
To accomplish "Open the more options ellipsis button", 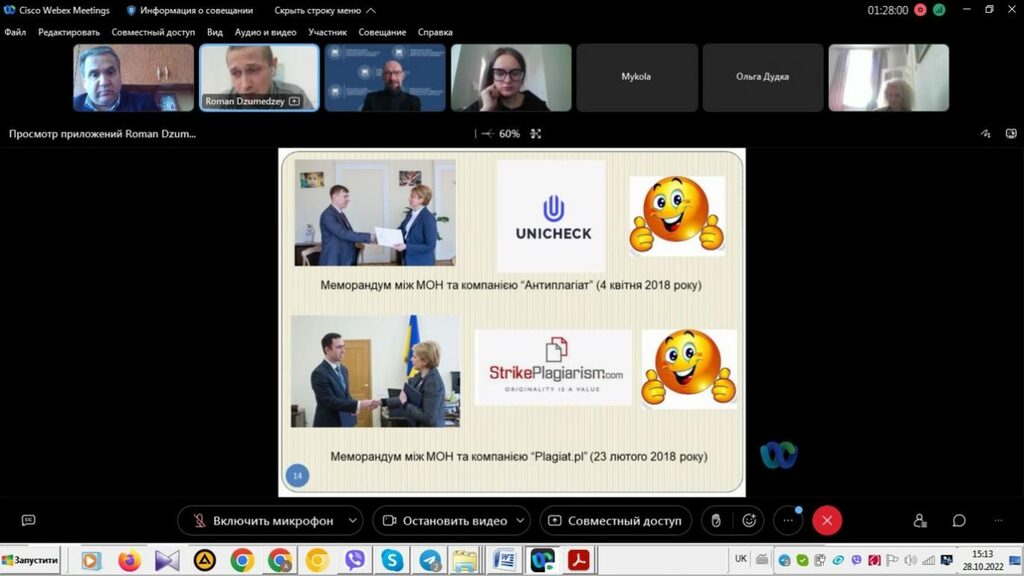I will coord(787,520).
